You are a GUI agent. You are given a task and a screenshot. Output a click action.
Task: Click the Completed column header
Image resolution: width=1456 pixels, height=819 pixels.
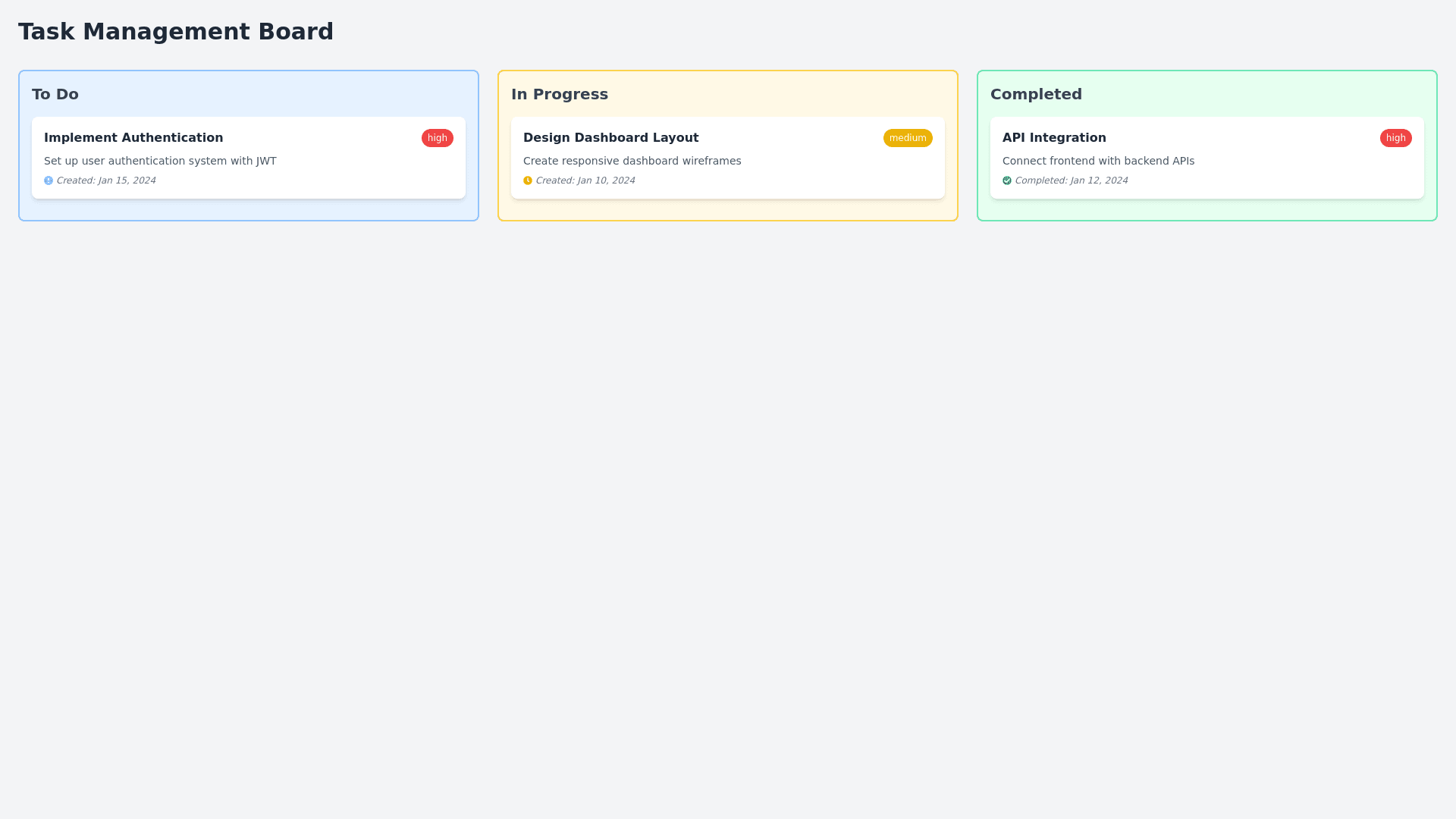tap(1036, 94)
